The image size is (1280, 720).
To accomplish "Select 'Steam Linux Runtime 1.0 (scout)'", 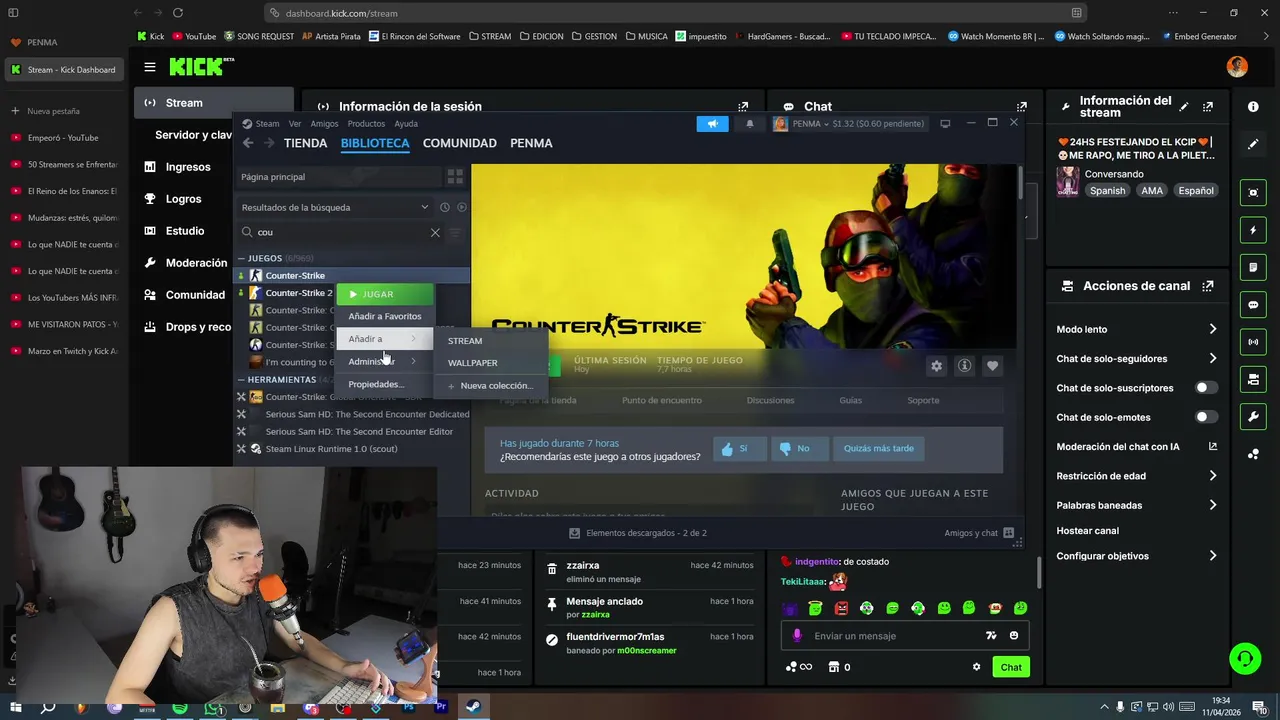I will click(x=331, y=449).
